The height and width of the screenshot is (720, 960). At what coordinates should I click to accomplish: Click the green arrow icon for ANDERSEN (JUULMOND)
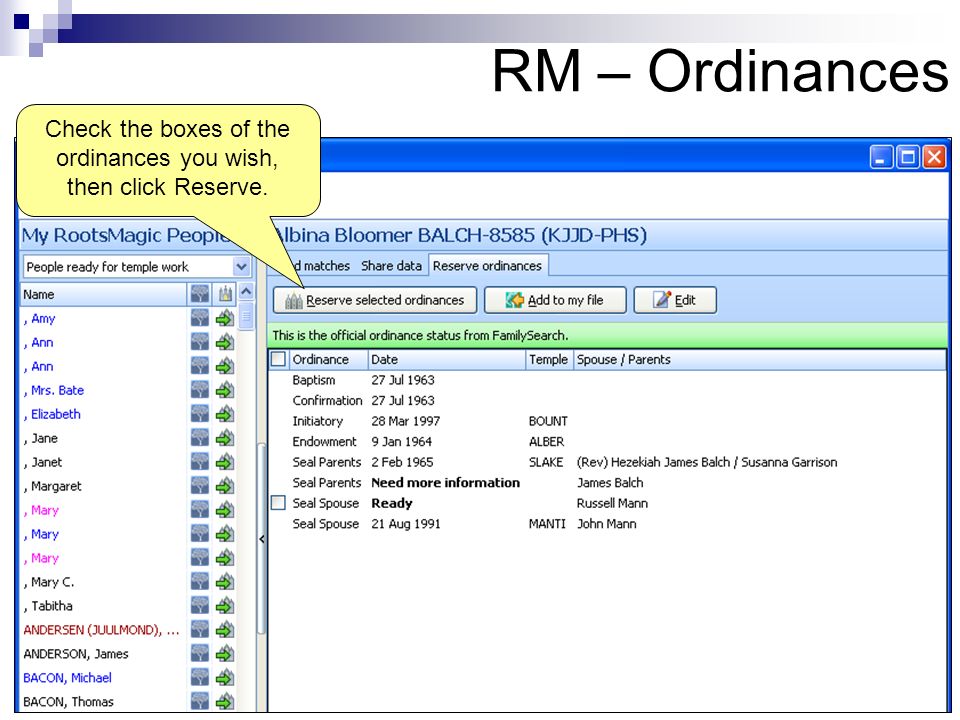225,629
